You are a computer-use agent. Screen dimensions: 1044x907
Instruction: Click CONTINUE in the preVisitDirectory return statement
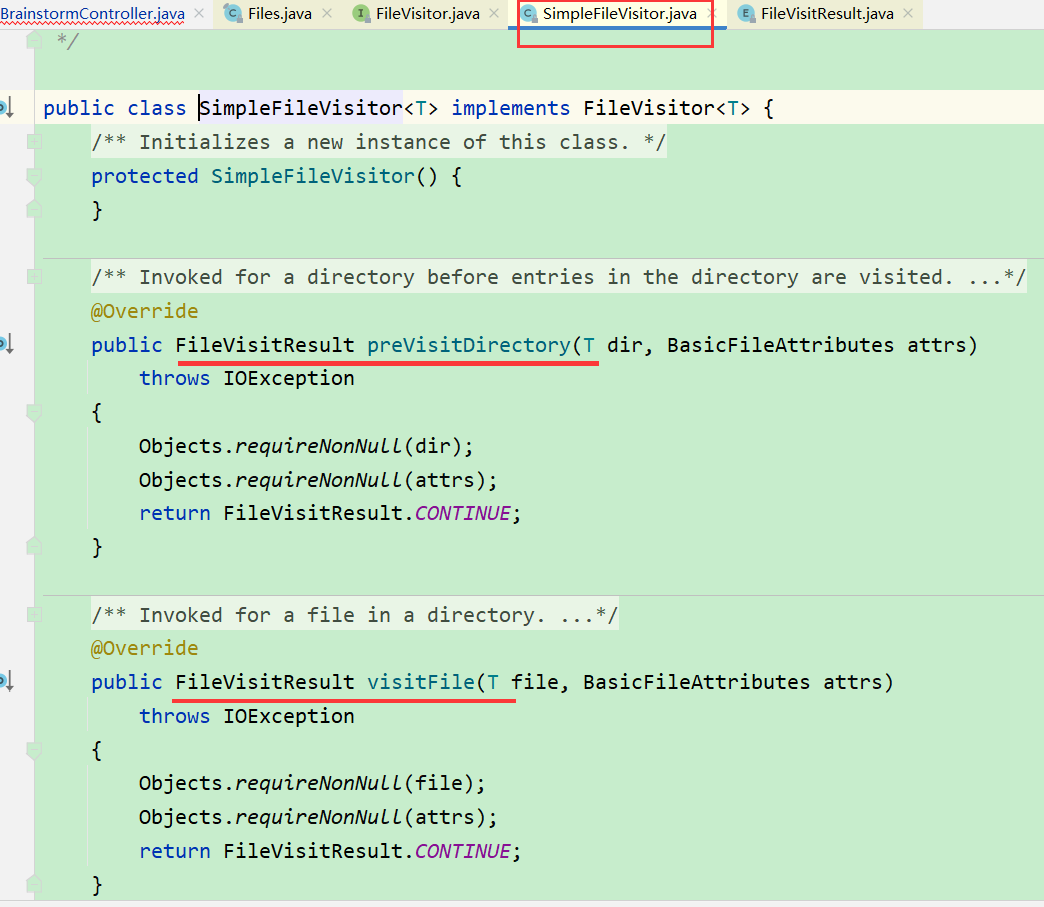[x=463, y=513]
